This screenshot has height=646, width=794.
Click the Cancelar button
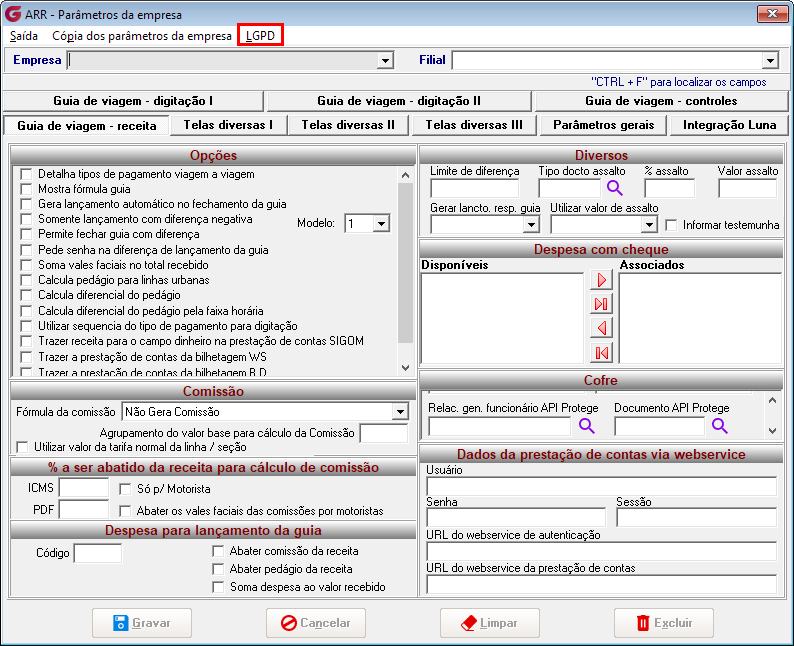pyautogui.click(x=316, y=623)
